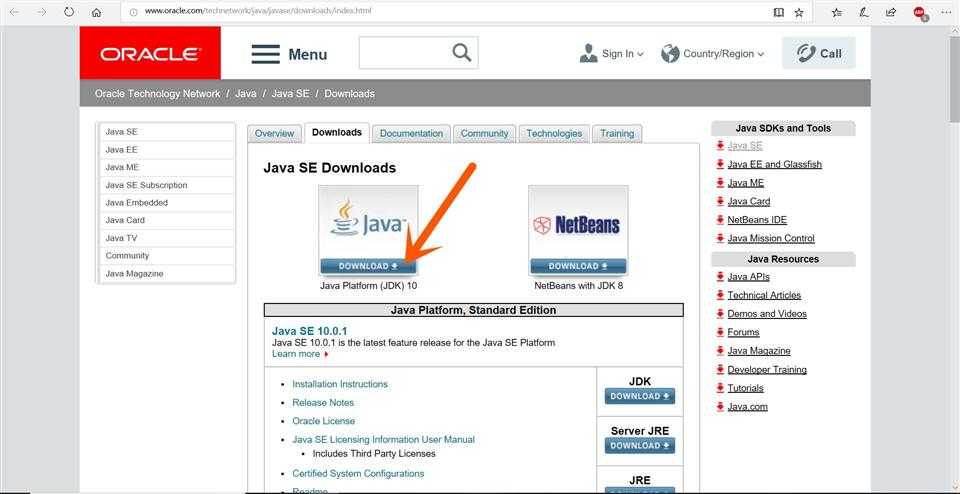Switch to the Overview tab
This screenshot has height=494, width=960.
(274, 133)
